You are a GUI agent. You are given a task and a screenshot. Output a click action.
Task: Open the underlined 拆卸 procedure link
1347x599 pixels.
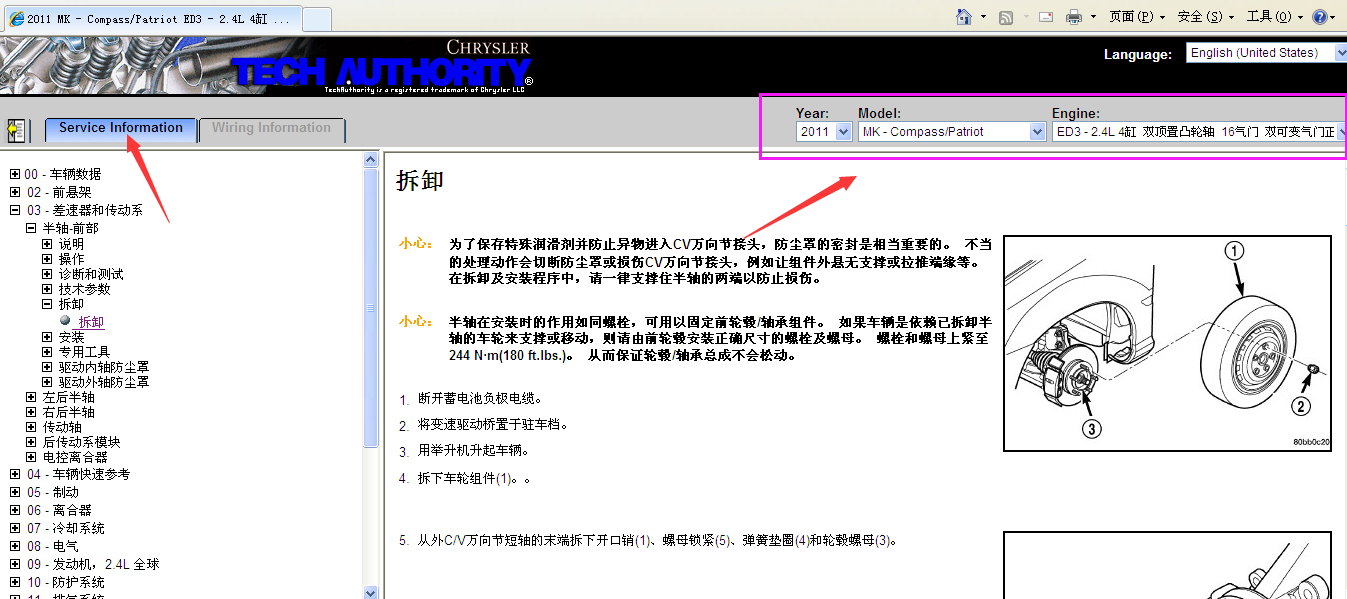[x=91, y=322]
